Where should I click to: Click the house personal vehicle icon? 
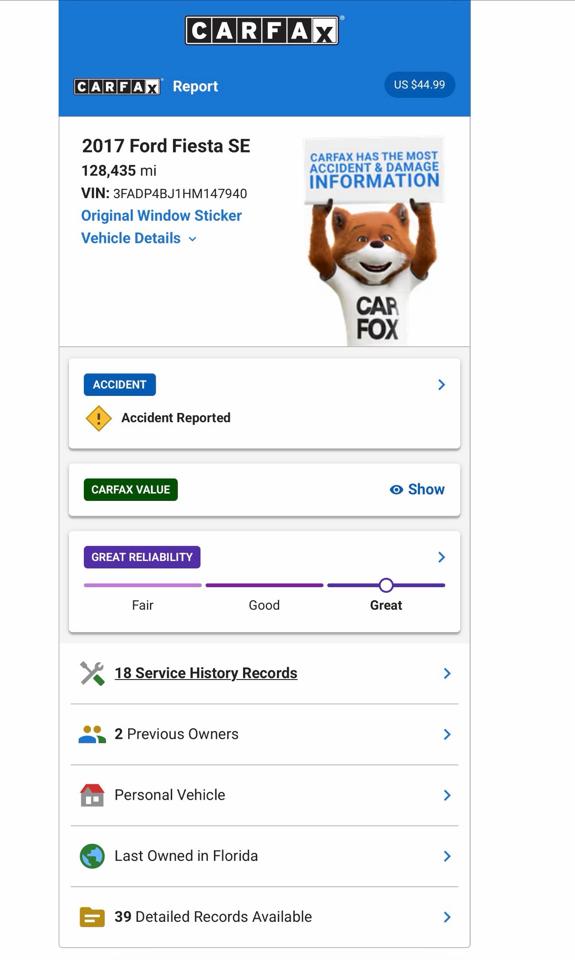pyautogui.click(x=92, y=795)
